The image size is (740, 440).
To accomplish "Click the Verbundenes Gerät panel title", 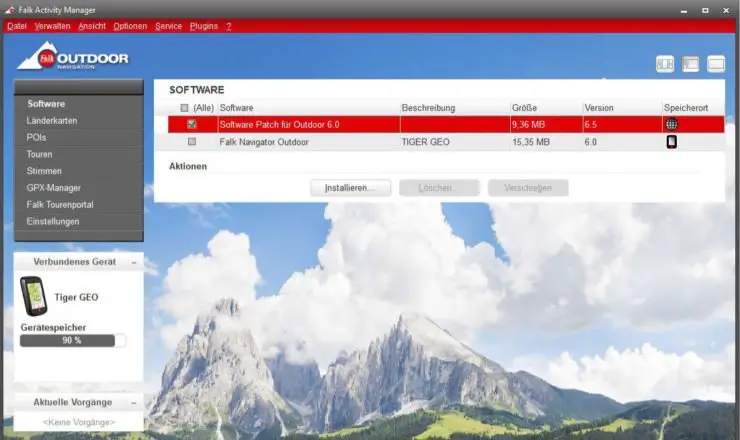I will pos(75,262).
